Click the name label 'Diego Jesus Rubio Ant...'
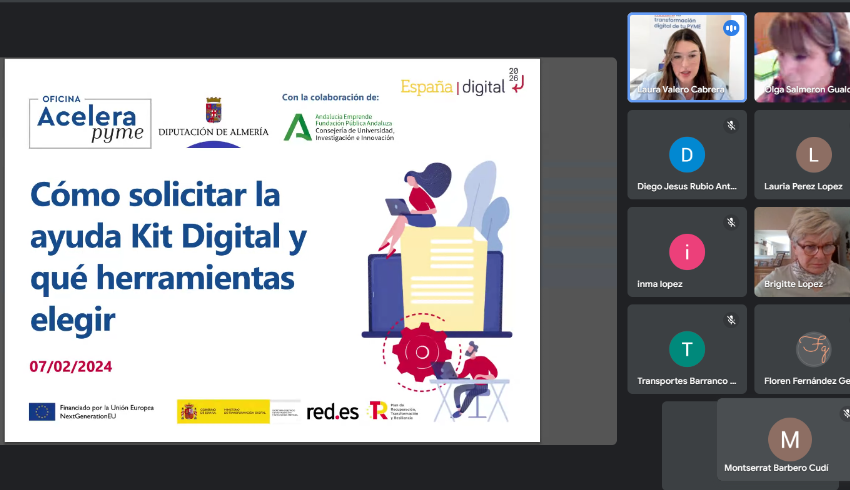 (687, 186)
